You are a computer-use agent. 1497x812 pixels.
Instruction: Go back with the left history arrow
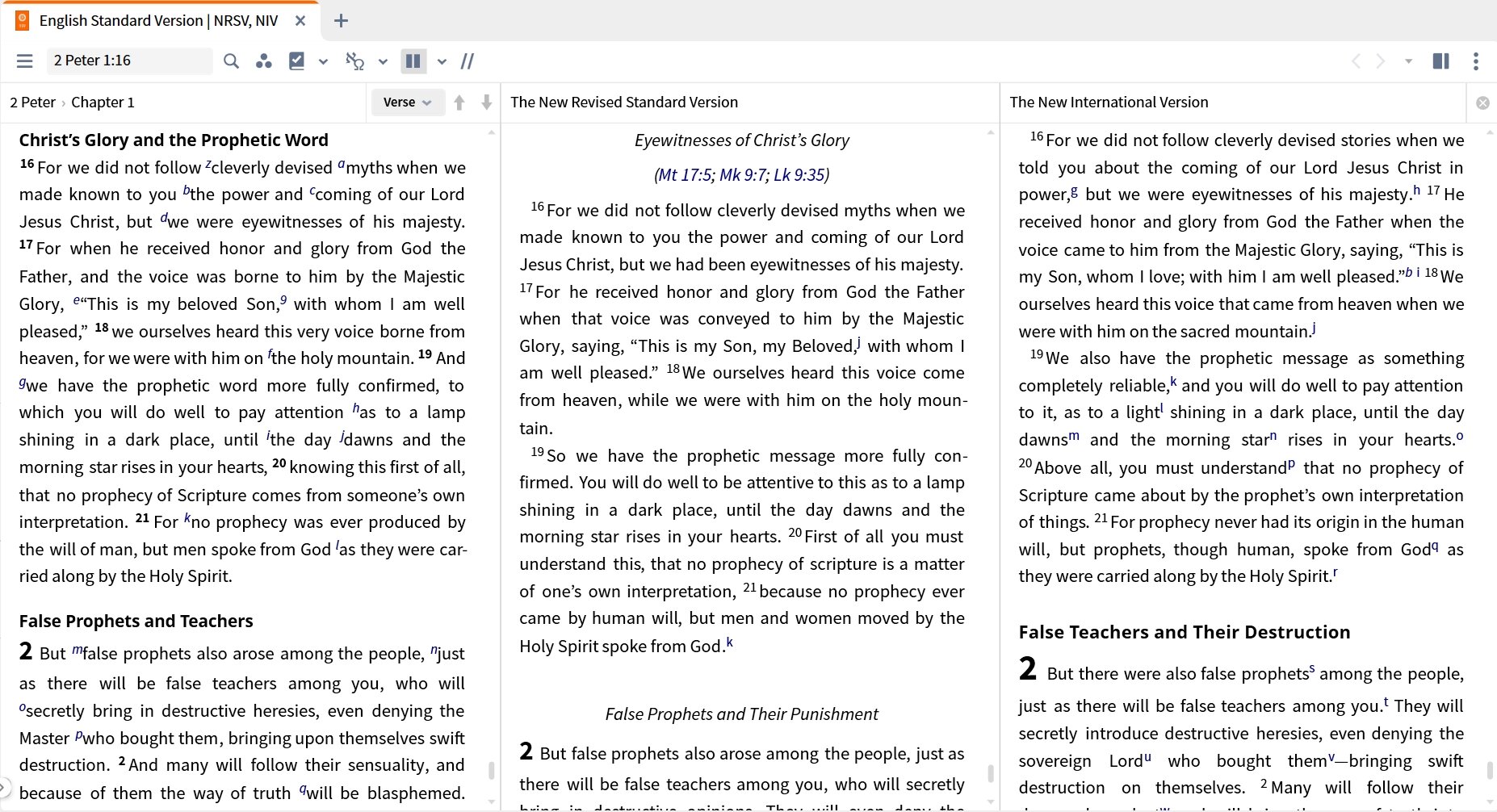(1356, 61)
